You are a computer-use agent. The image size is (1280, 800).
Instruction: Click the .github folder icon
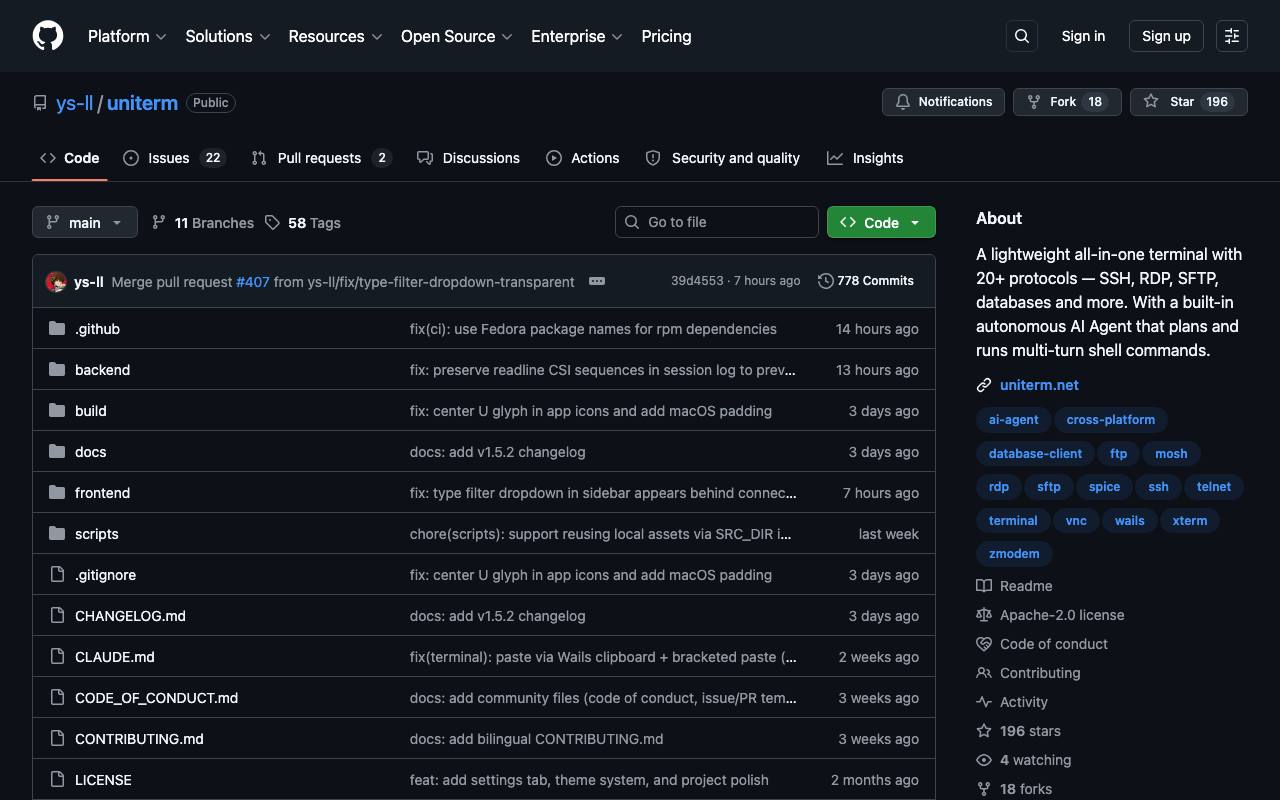[57, 329]
